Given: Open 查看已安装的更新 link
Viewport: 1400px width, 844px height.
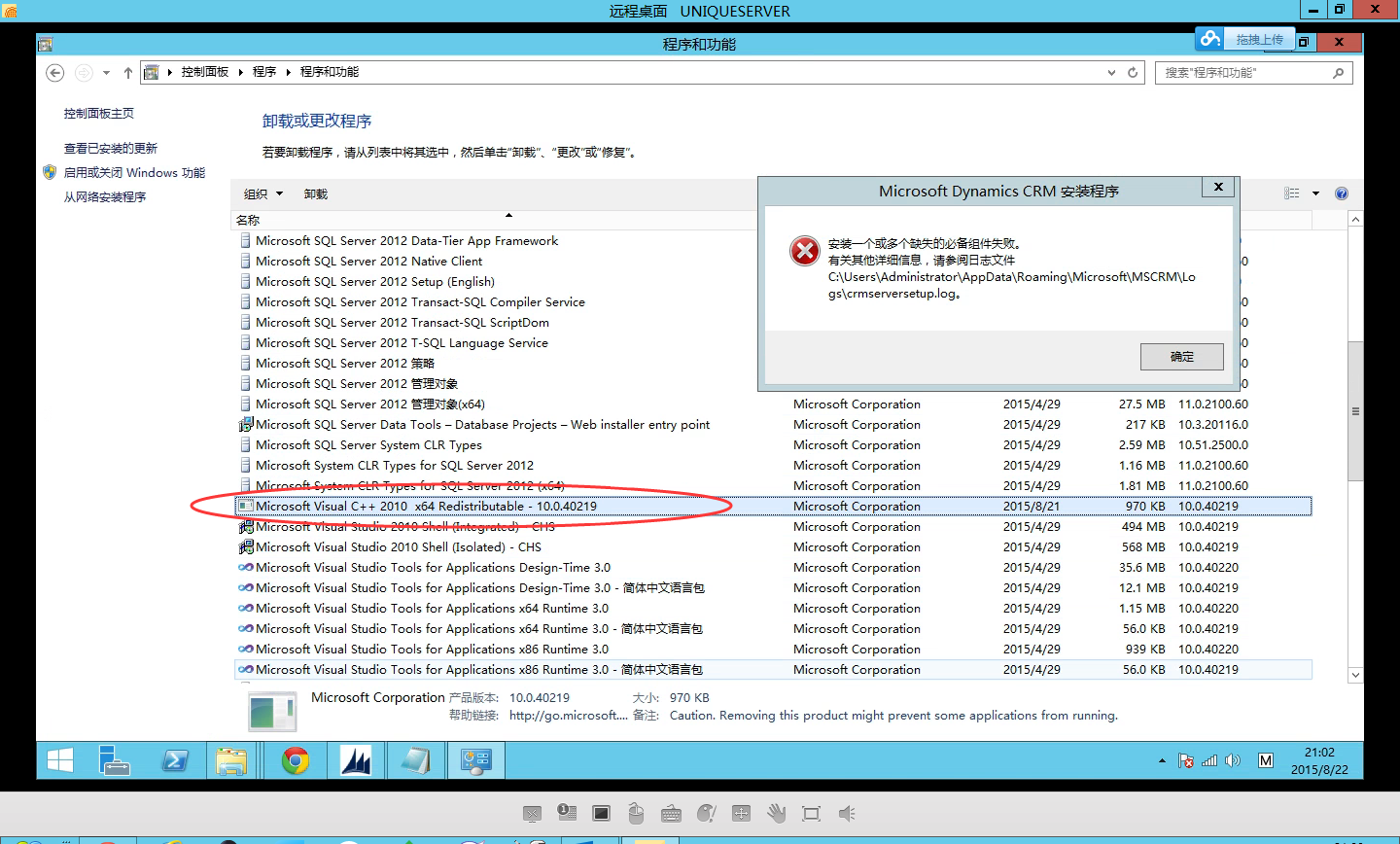Looking at the screenshot, I should [111, 149].
